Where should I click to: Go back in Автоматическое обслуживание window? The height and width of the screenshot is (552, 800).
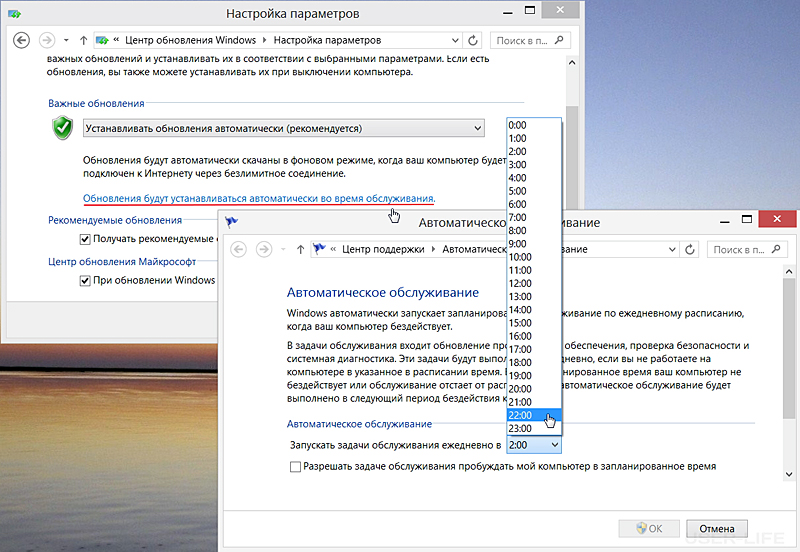[x=238, y=249]
